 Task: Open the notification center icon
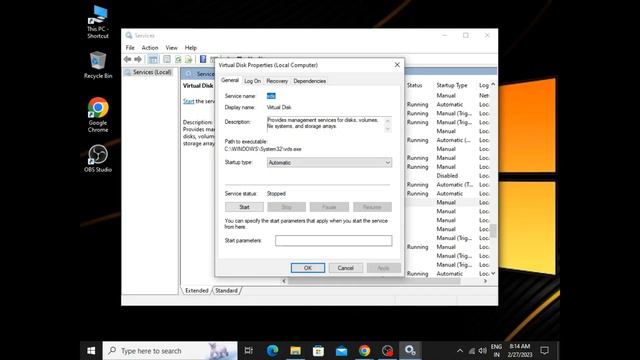(x=544, y=351)
